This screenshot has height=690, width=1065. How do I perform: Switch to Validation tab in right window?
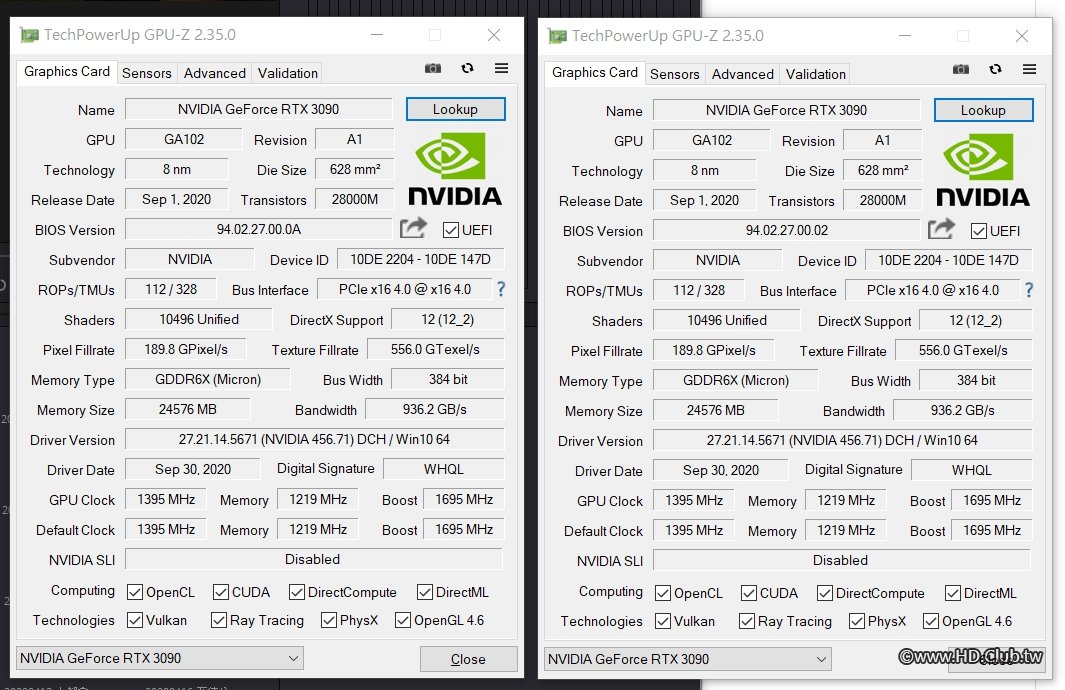click(816, 73)
